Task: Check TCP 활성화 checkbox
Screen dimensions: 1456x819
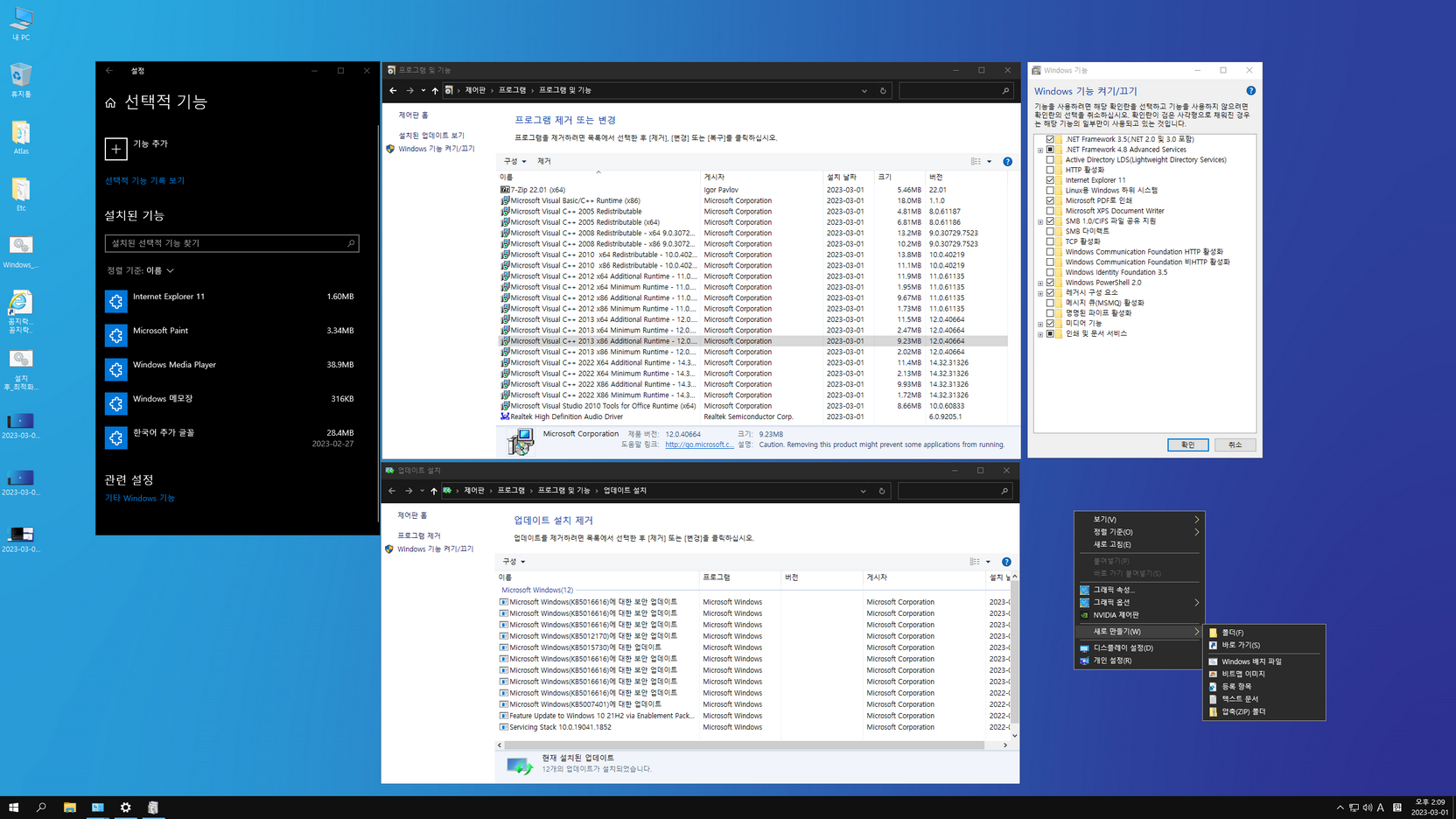Action: point(1050,241)
